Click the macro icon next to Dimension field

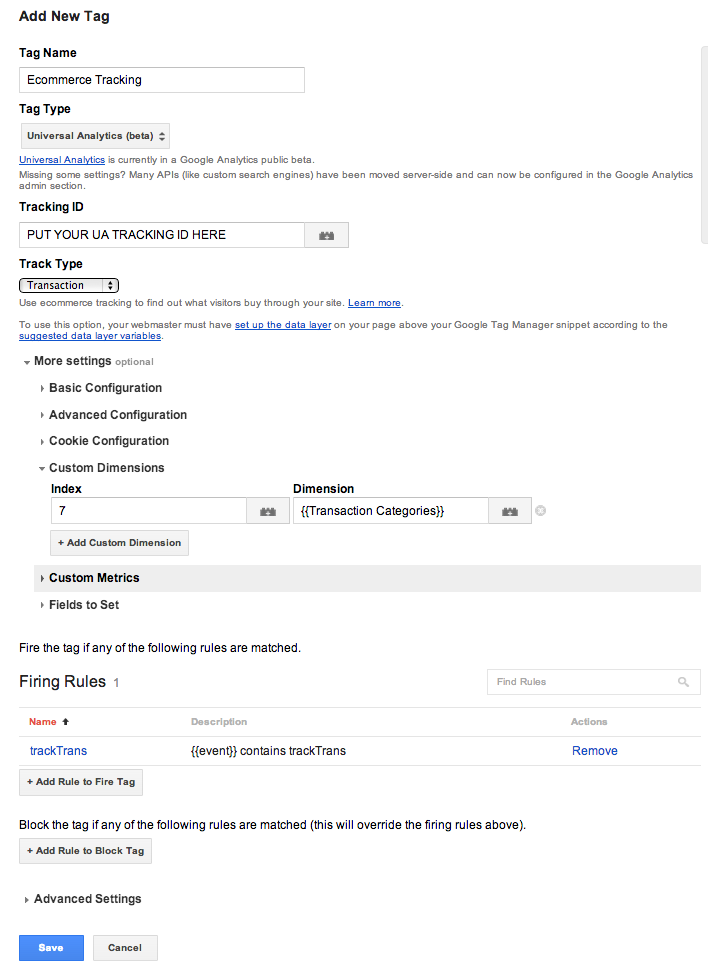[510, 511]
